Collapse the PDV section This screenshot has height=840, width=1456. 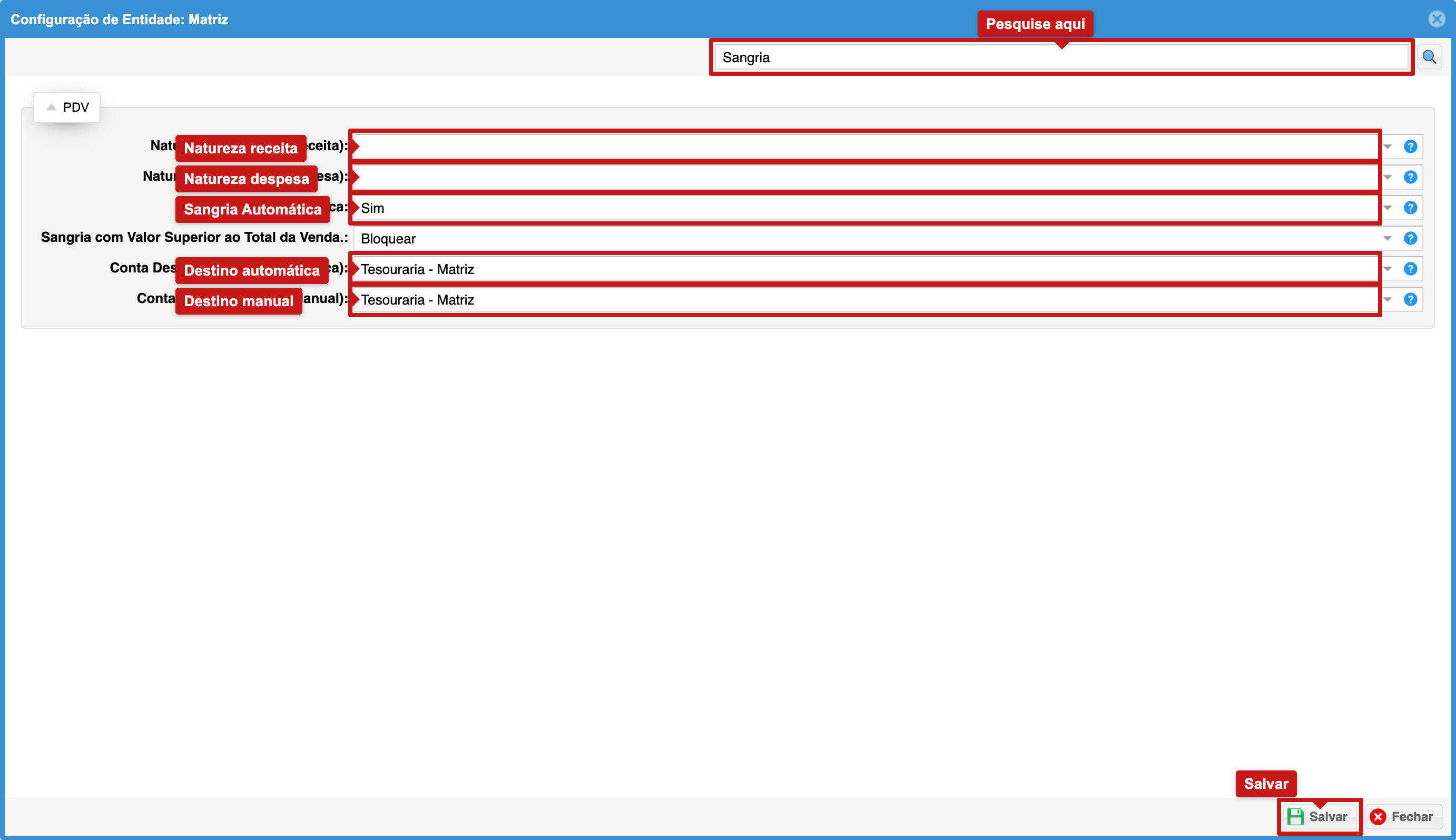(67, 108)
